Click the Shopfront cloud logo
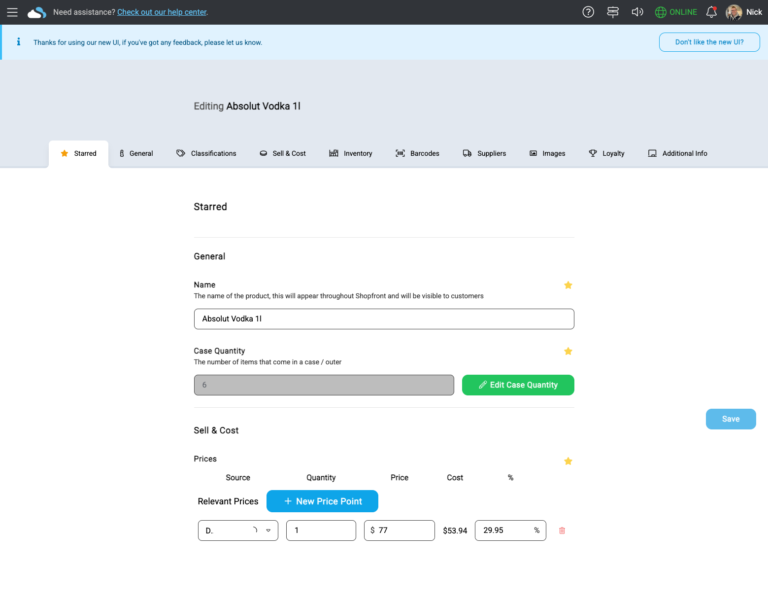The height and width of the screenshot is (601, 768). point(37,12)
